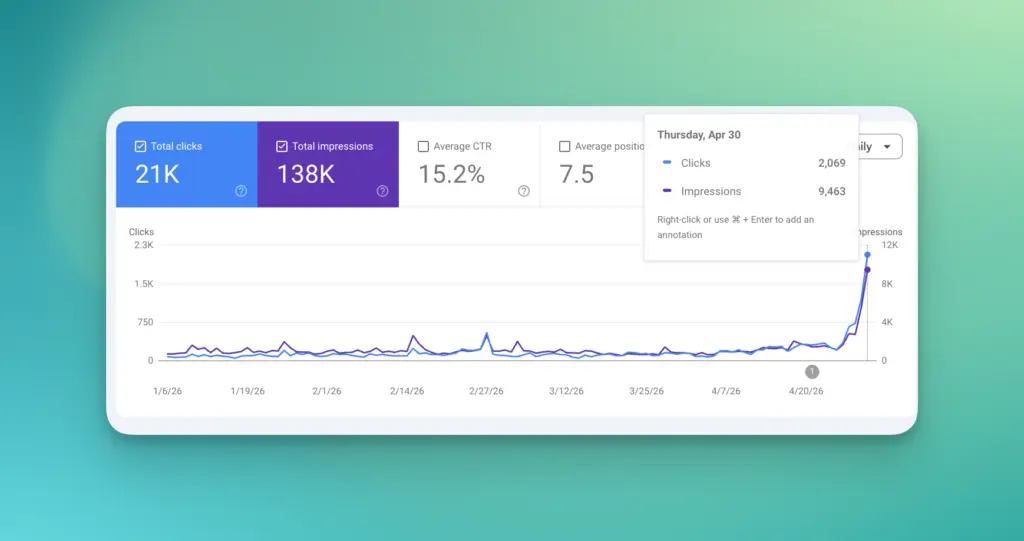Open help icon on Average CTR card
Screen dimensions: 1024x541
[524, 191]
